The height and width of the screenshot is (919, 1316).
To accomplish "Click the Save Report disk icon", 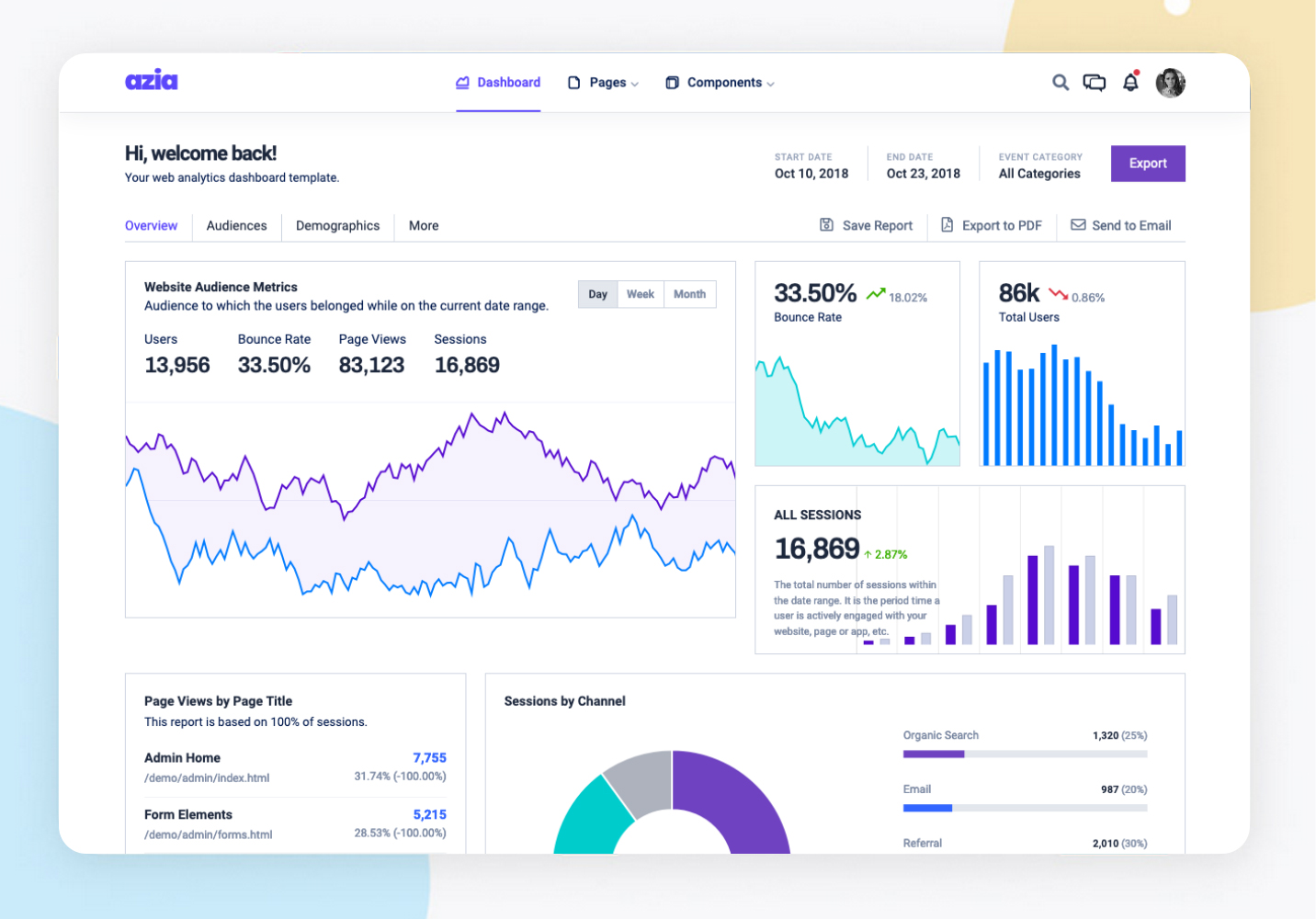I will pyautogui.click(x=827, y=225).
